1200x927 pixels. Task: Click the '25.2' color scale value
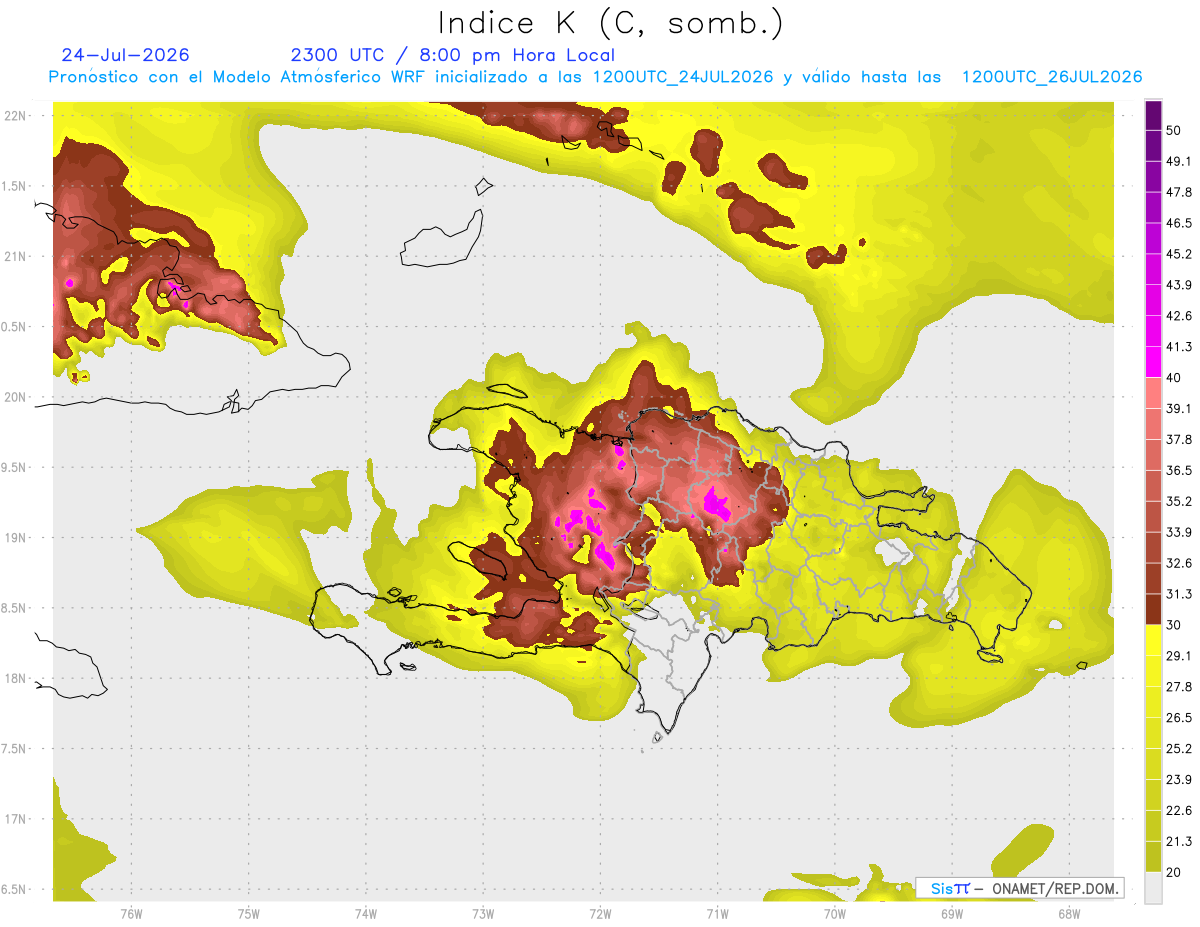1178,748
